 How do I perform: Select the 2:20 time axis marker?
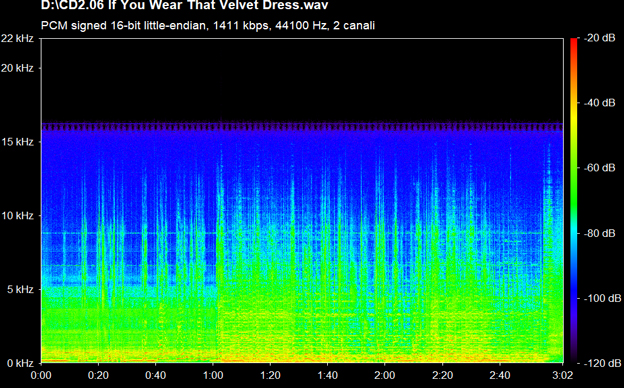click(442, 375)
